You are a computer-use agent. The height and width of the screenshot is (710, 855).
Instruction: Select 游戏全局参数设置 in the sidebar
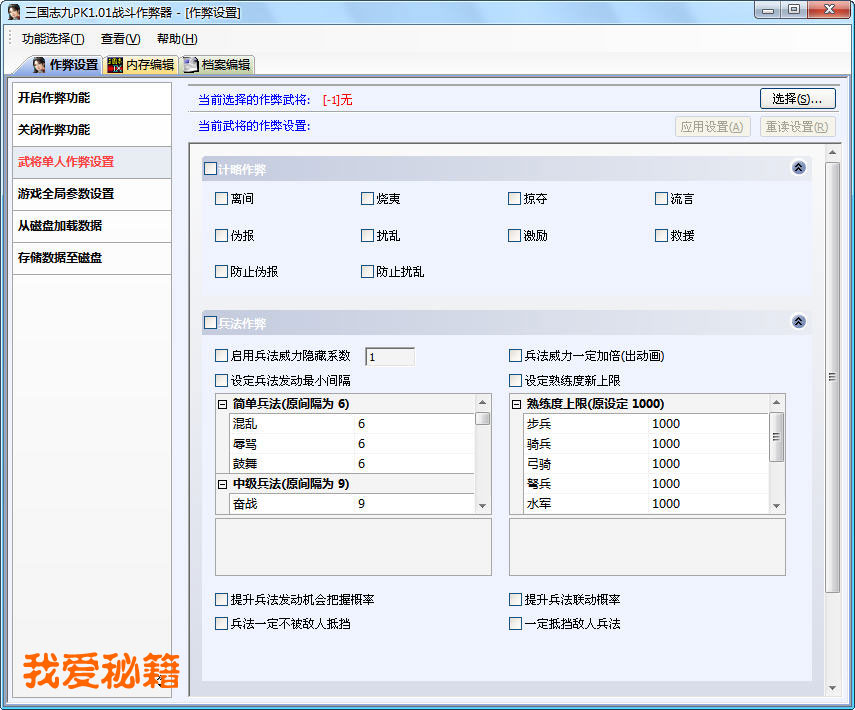coord(66,194)
